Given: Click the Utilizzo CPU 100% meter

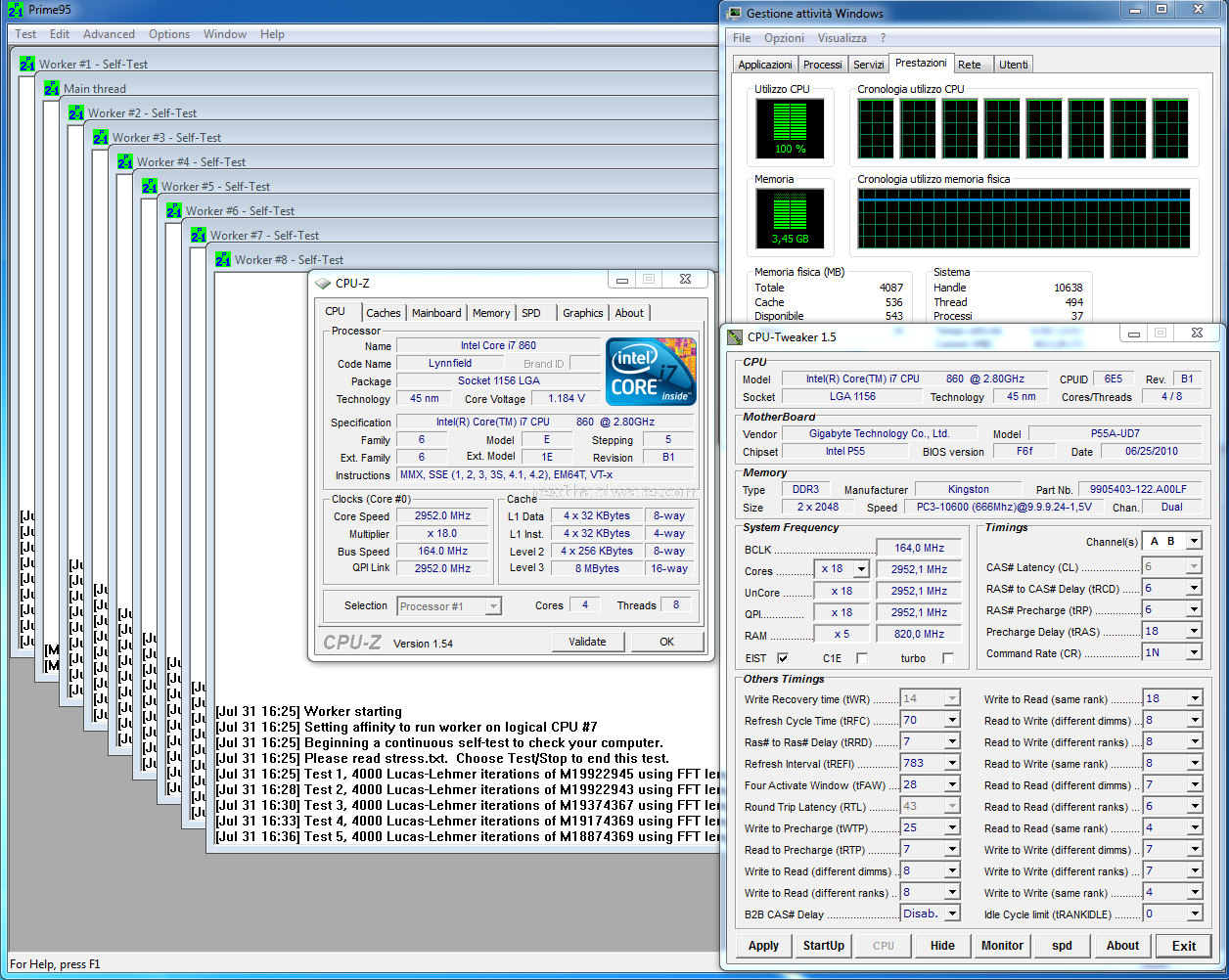Looking at the screenshot, I should [790, 127].
